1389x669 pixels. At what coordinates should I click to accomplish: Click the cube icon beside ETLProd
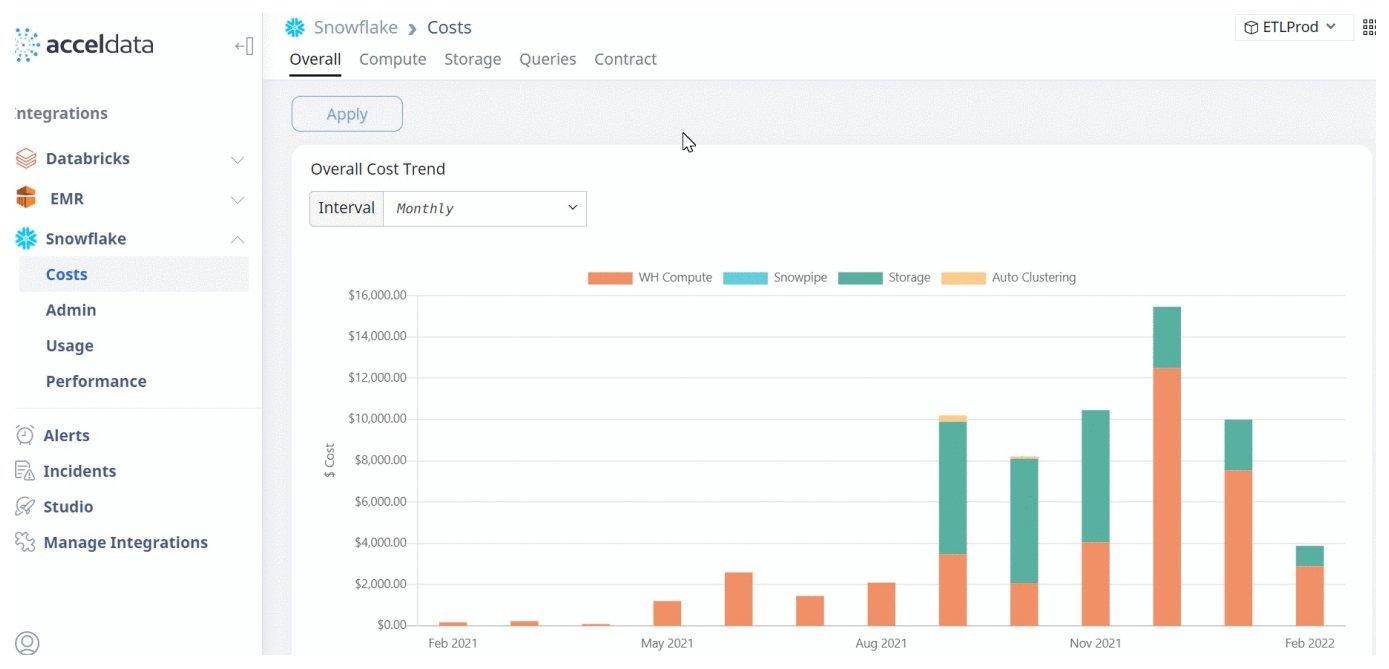[x=1251, y=28]
